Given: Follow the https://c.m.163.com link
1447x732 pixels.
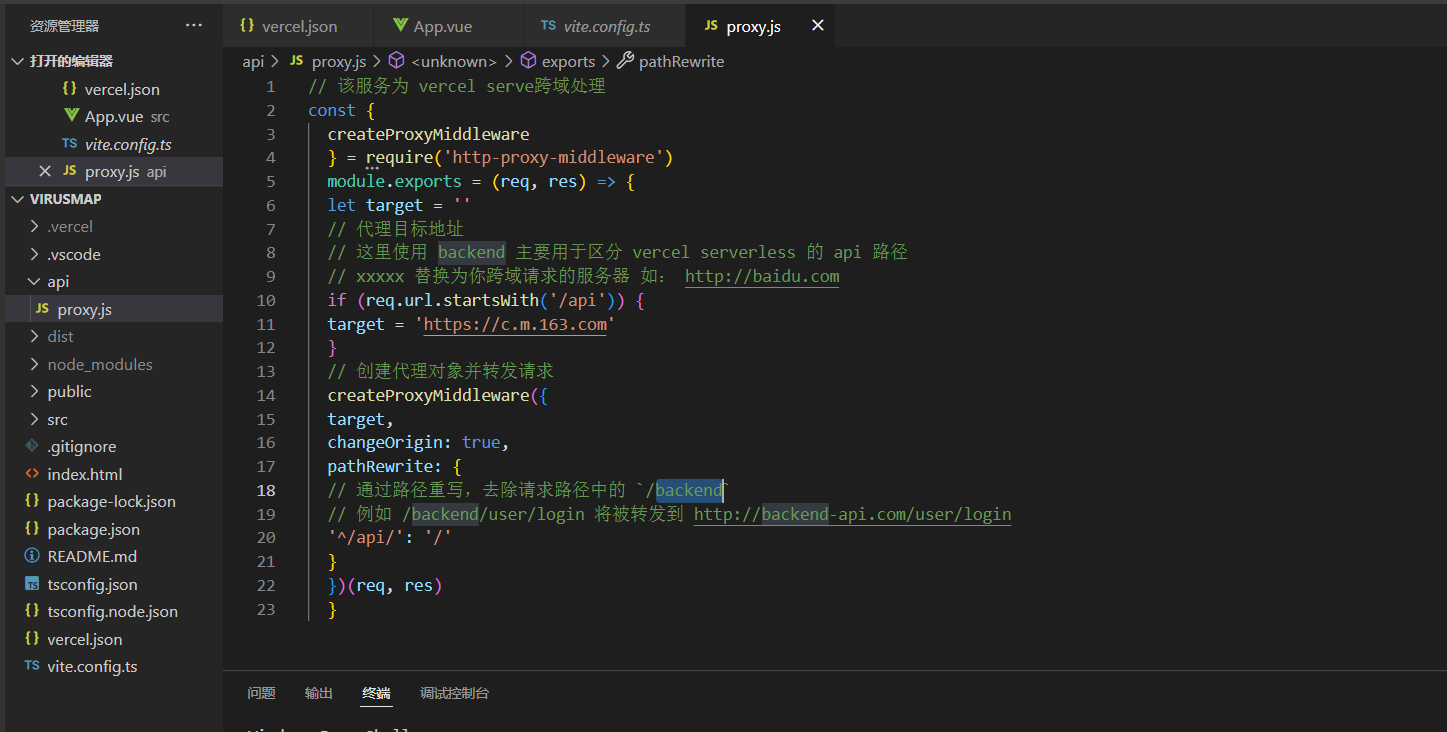Looking at the screenshot, I should coord(515,325).
